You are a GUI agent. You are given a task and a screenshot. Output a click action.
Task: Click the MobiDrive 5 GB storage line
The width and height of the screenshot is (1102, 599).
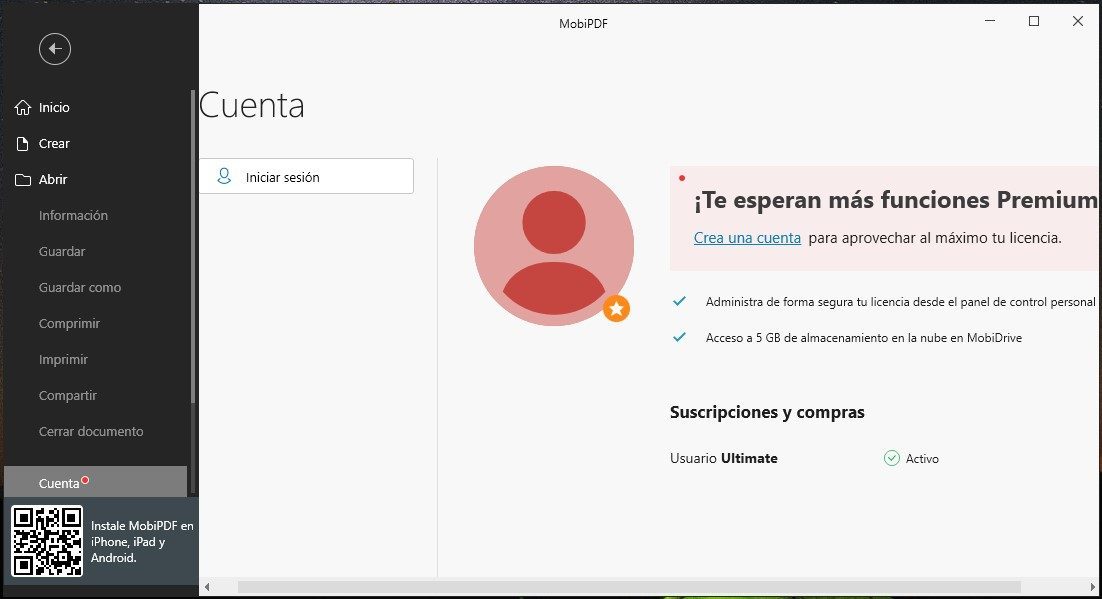[x=864, y=337]
